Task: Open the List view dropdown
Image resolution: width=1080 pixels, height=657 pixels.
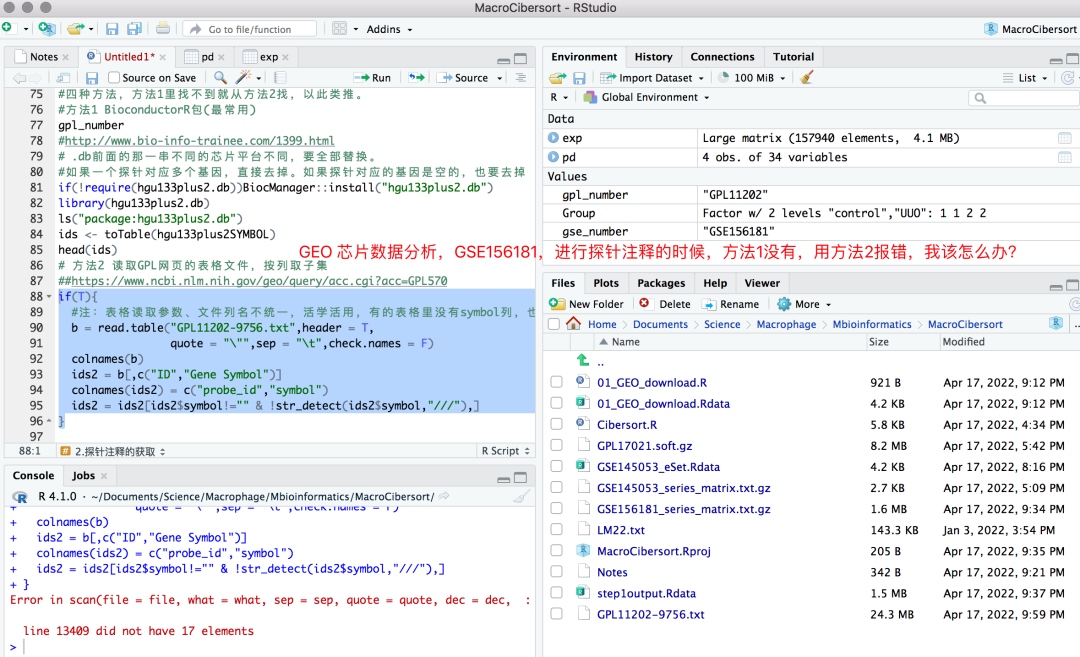Action: click(1026, 78)
